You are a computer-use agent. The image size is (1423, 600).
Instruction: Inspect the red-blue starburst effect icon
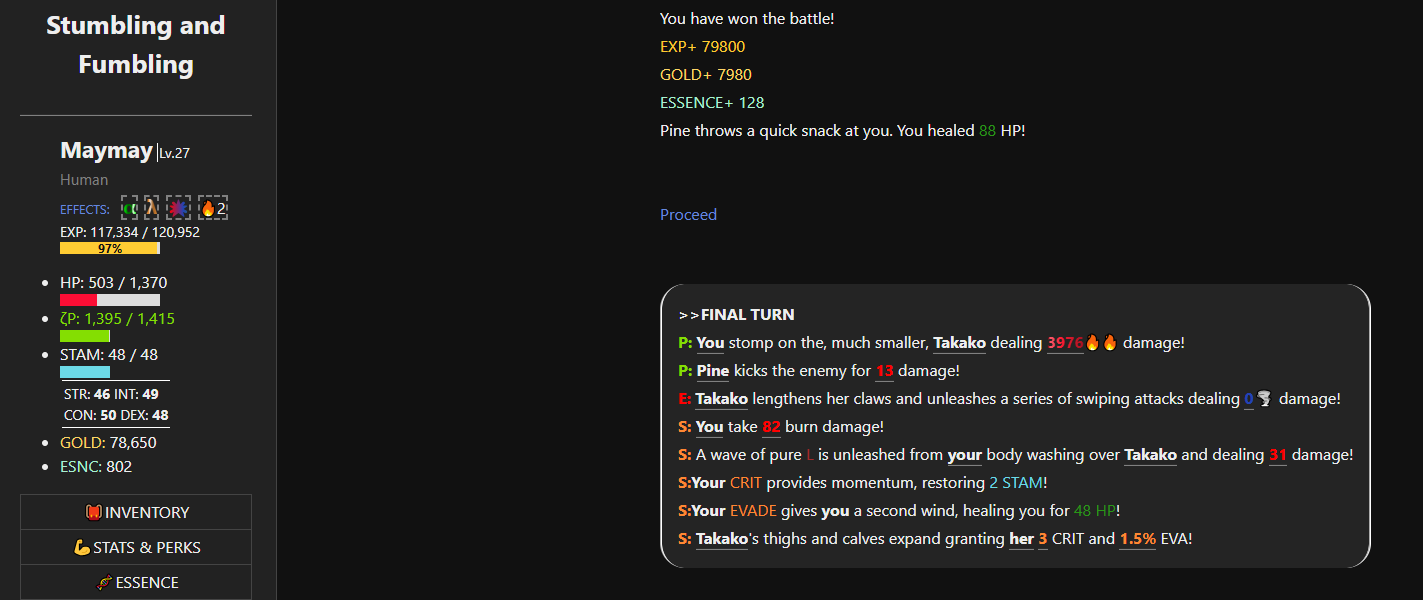178,208
